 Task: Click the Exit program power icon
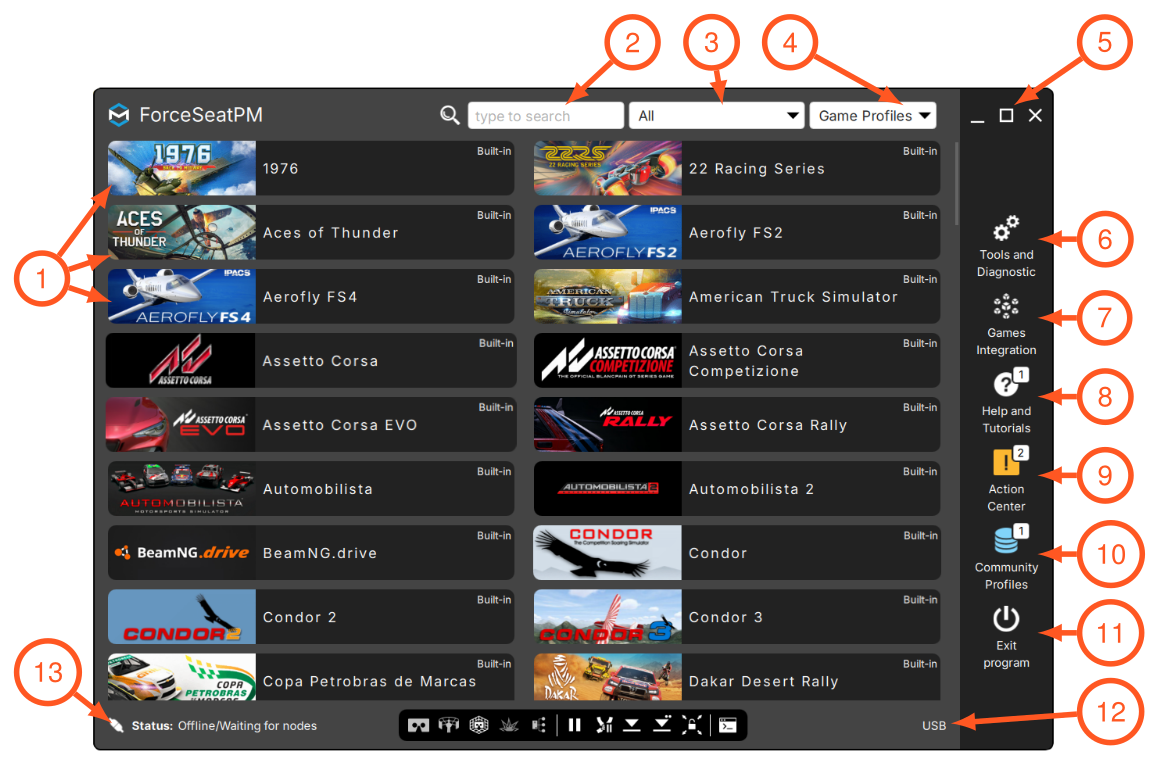(x=1005, y=619)
